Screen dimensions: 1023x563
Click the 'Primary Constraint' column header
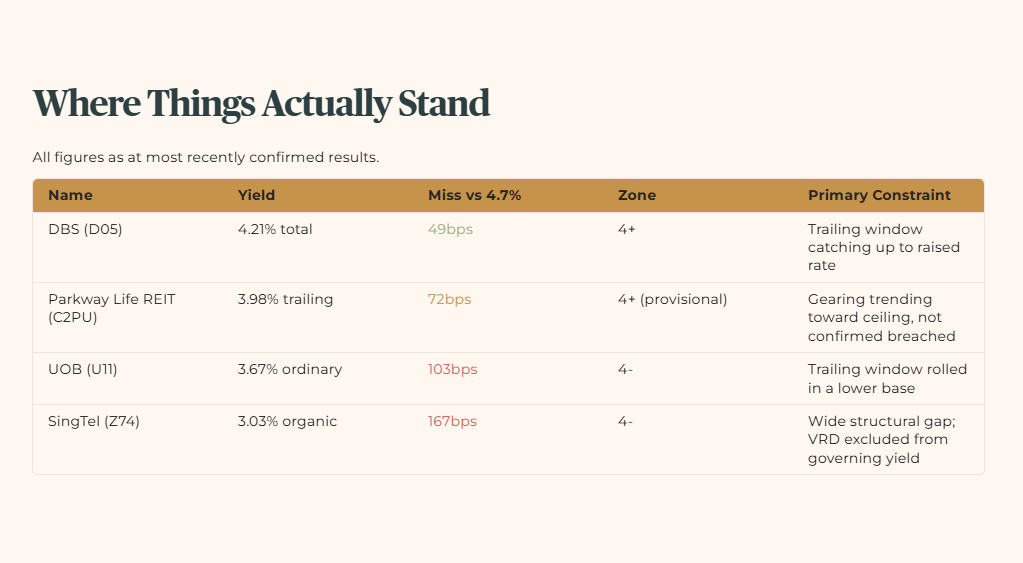879,195
